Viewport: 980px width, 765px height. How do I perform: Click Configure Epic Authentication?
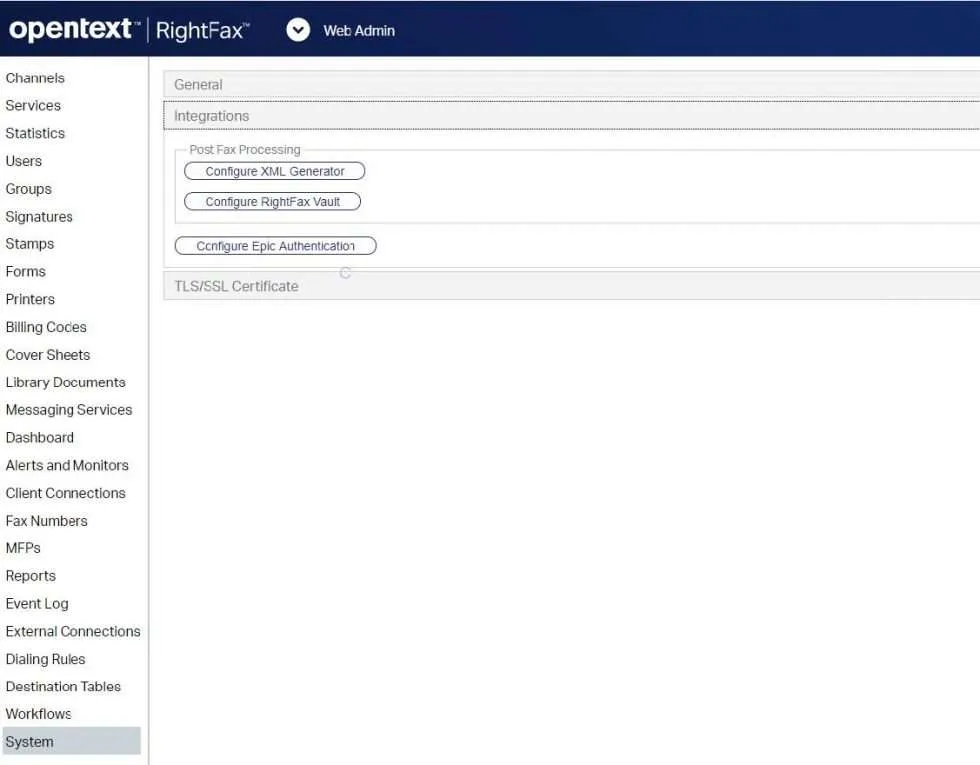click(275, 245)
